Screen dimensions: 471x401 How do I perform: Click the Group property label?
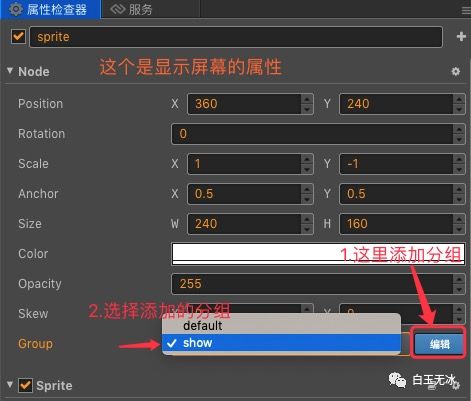click(35, 344)
